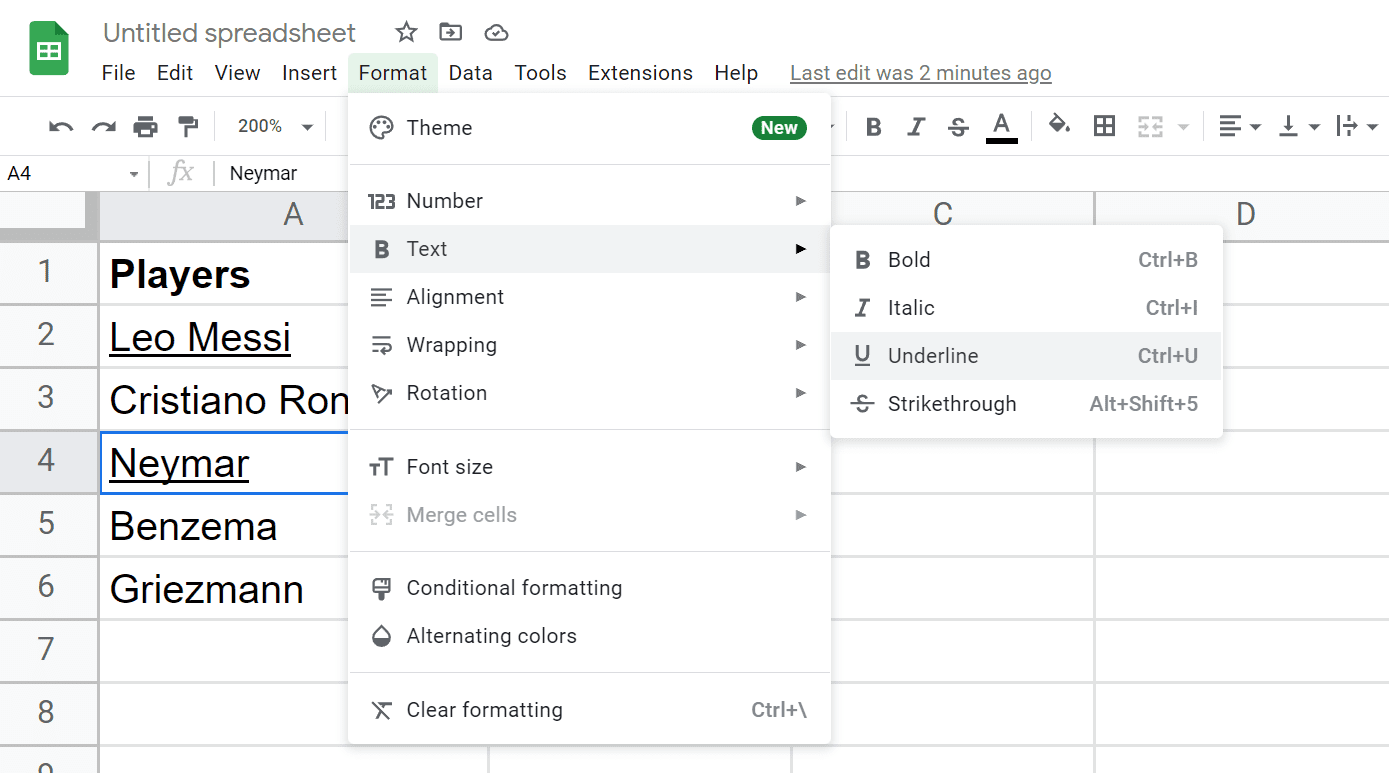Apply Bold from the Text submenu

pos(1026,260)
